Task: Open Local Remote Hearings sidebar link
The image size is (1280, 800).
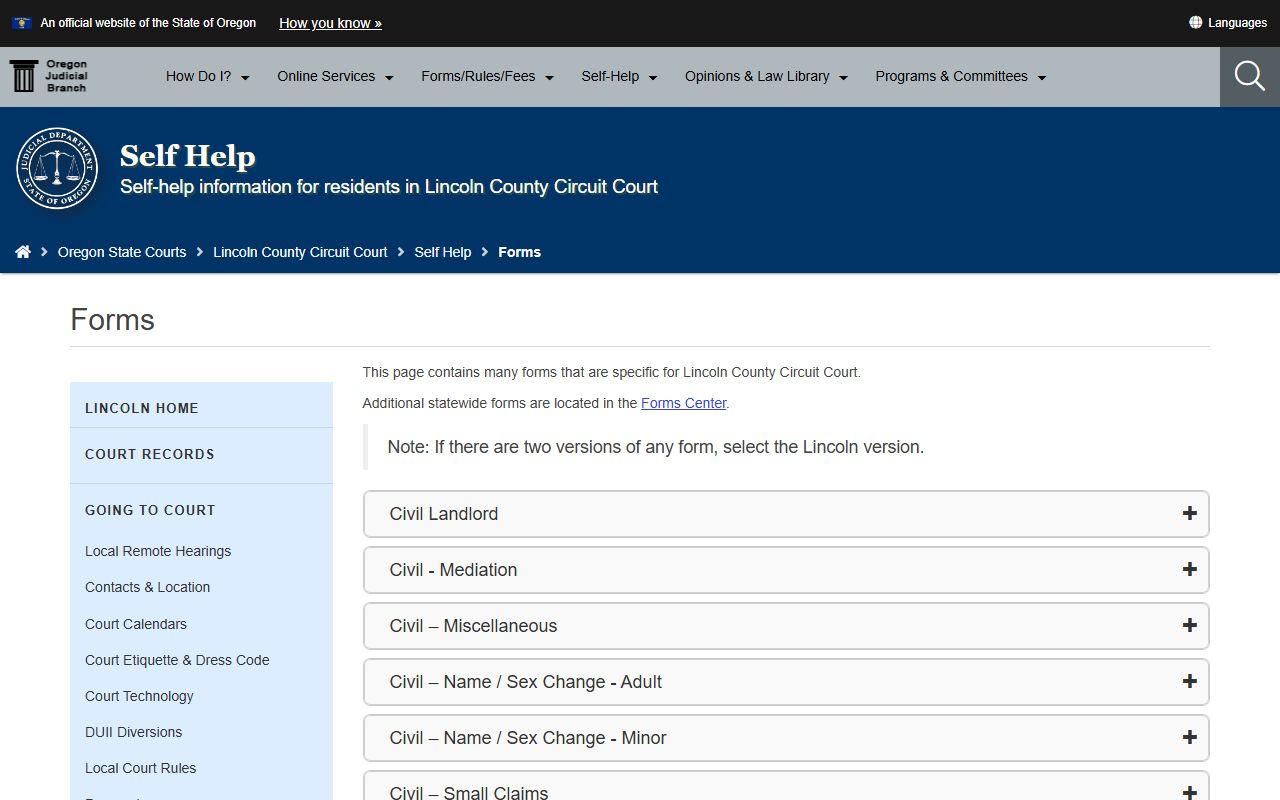Action: tap(158, 551)
